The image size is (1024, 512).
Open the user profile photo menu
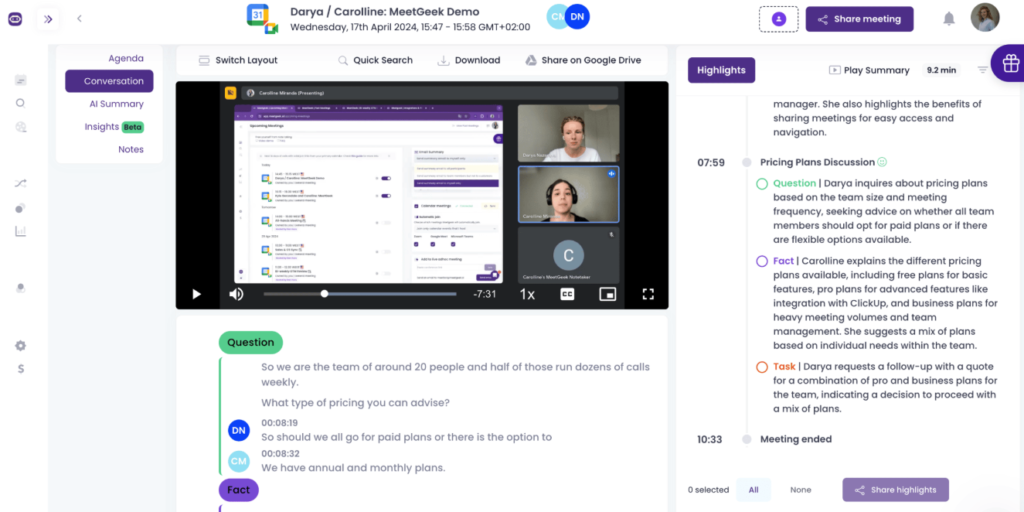click(985, 18)
